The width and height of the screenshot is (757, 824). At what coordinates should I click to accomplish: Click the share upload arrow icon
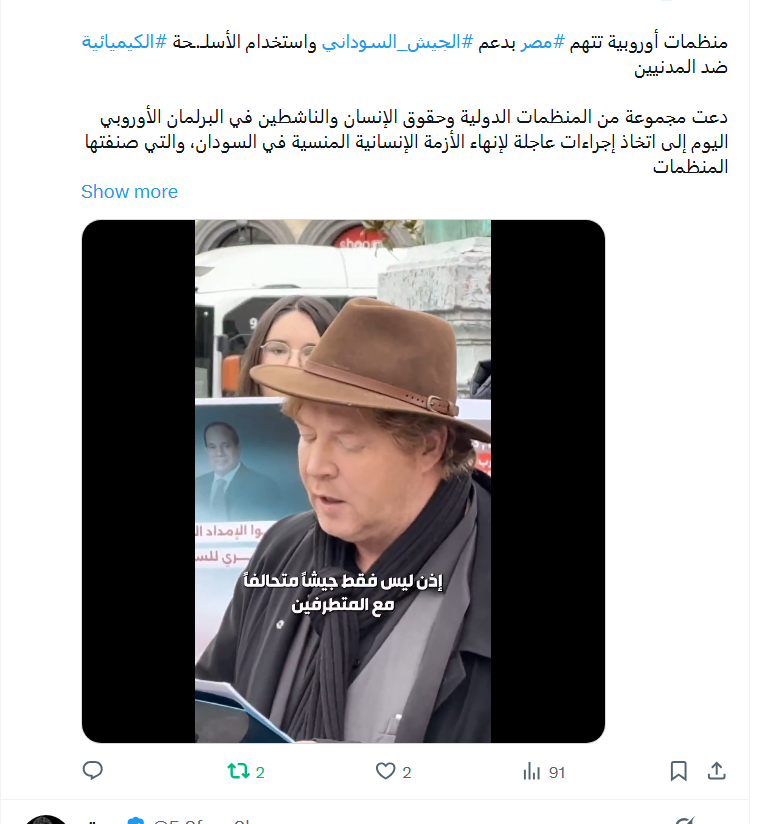[717, 771]
